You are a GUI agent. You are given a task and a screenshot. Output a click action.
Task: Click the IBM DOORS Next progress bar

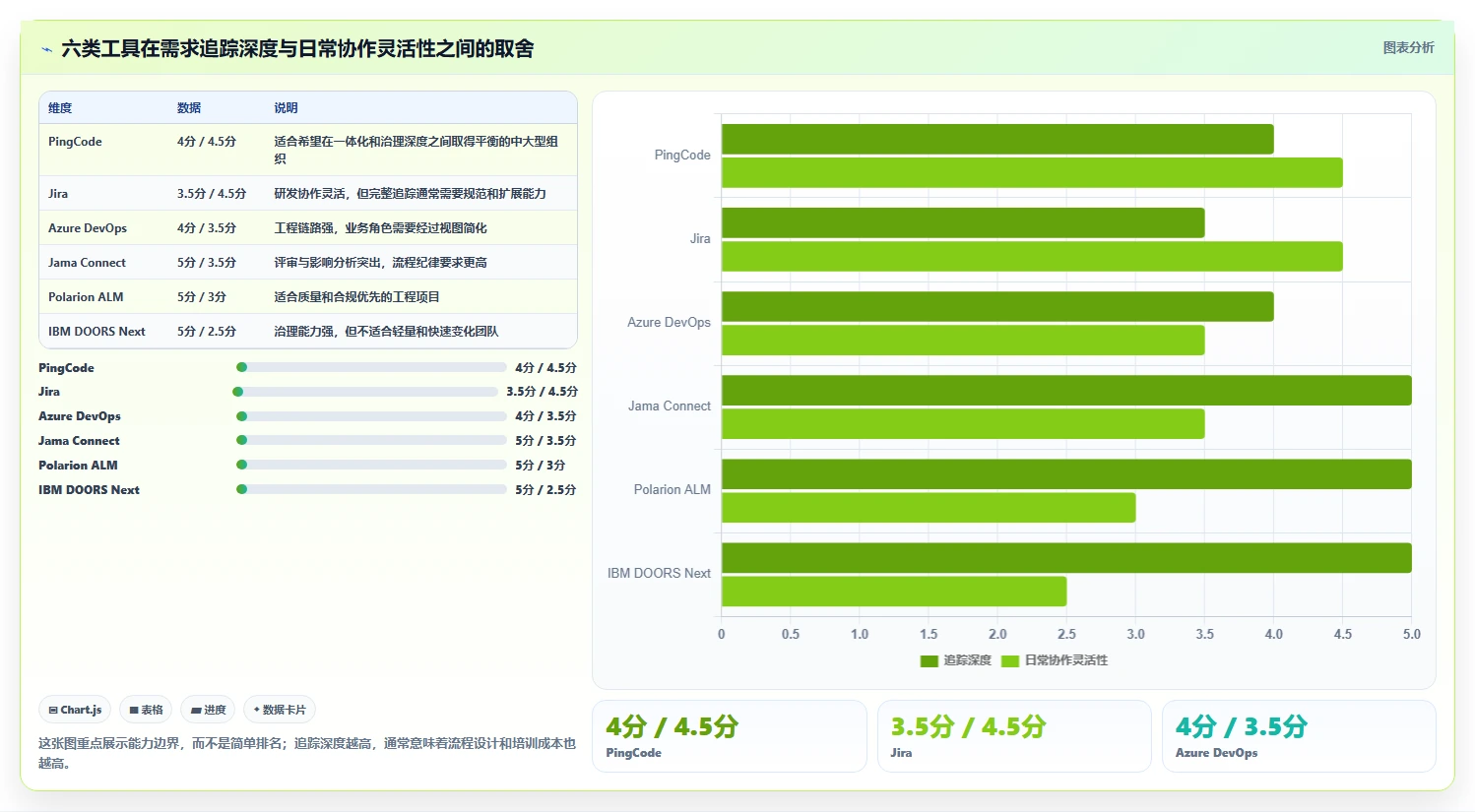click(x=371, y=489)
